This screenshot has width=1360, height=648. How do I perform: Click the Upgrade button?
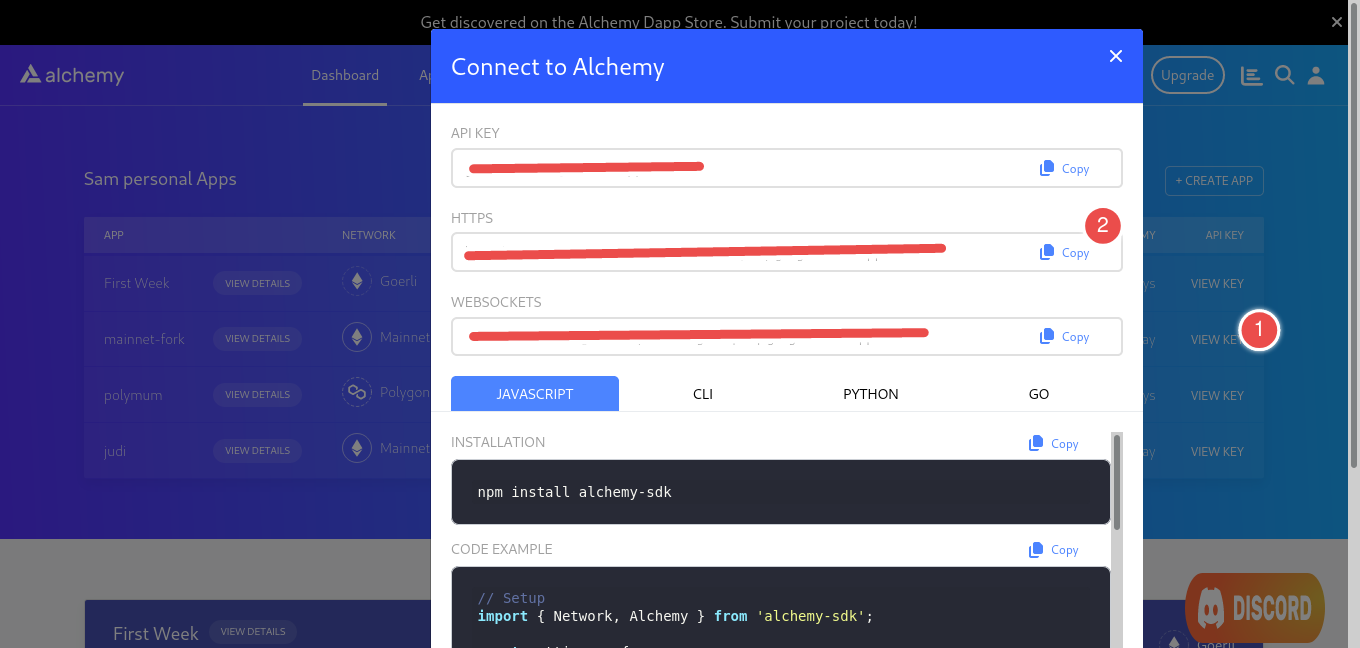coord(1187,75)
